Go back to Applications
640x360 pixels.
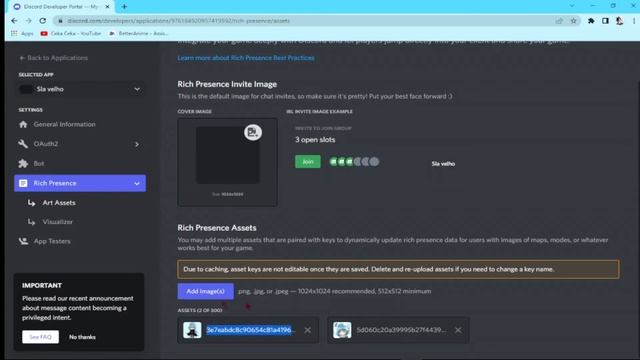point(53,58)
